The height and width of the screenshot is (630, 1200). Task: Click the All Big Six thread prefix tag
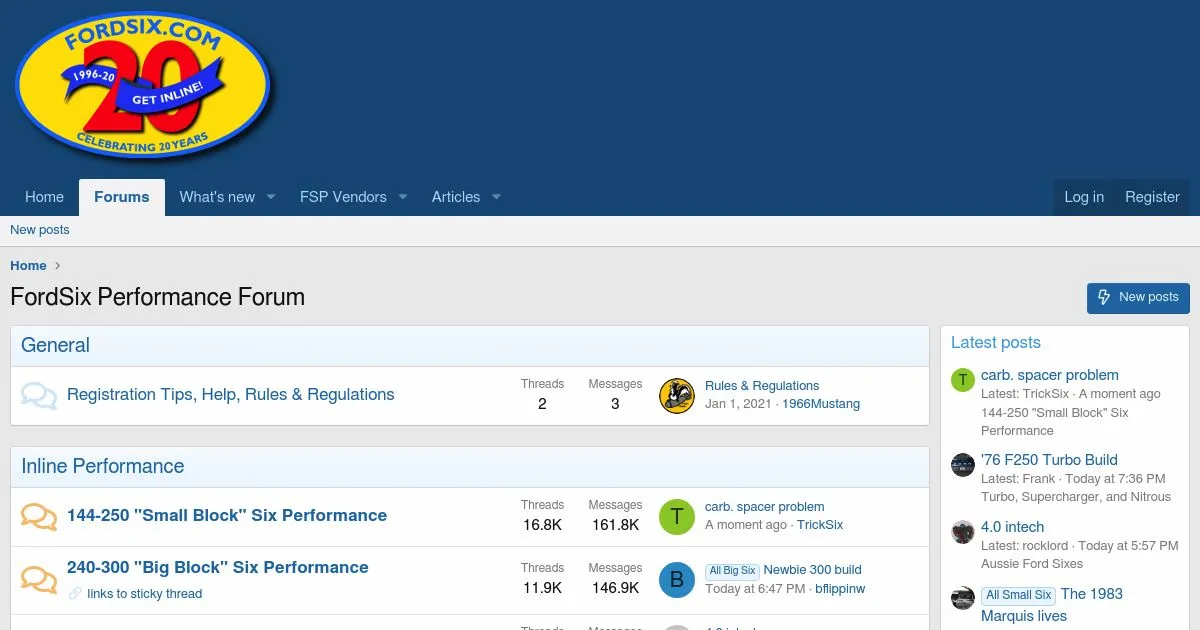pyautogui.click(x=732, y=571)
